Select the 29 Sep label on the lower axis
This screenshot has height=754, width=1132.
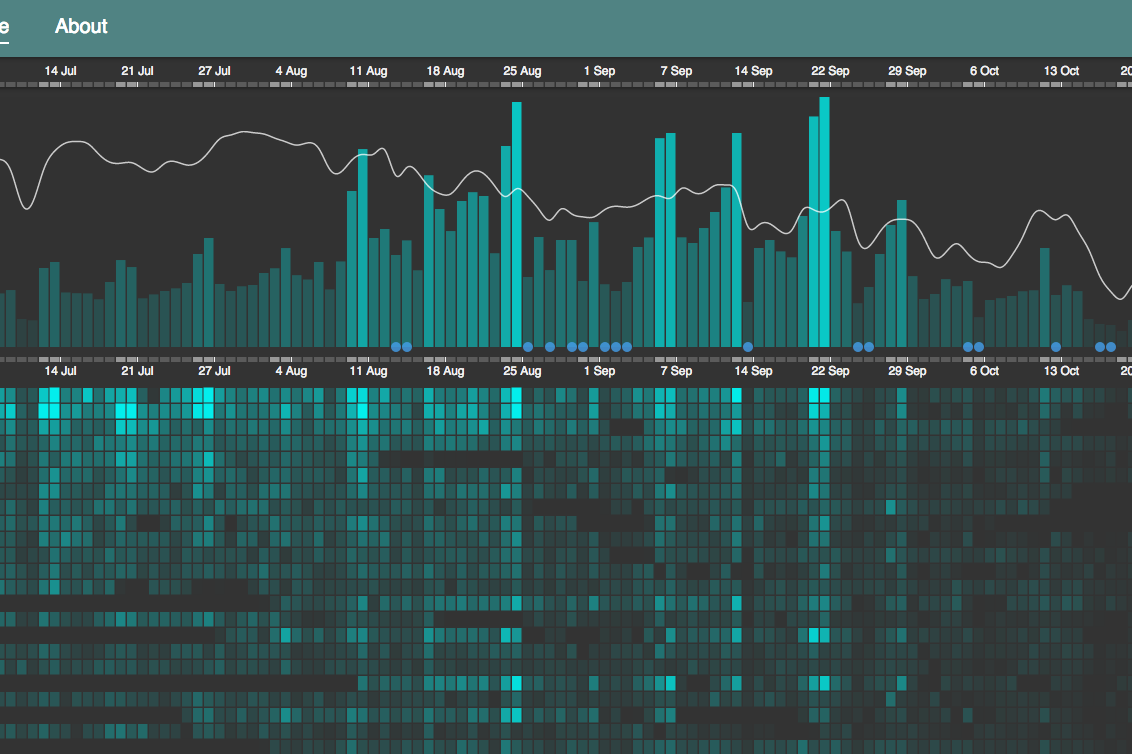pos(907,371)
